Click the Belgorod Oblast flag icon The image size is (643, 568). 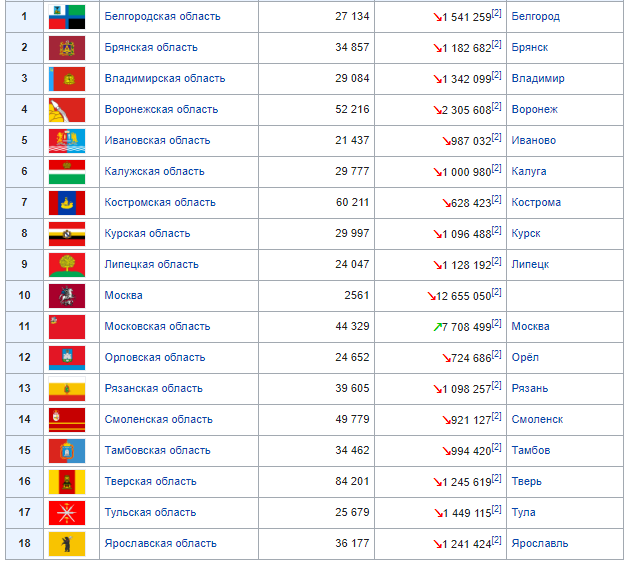67,16
